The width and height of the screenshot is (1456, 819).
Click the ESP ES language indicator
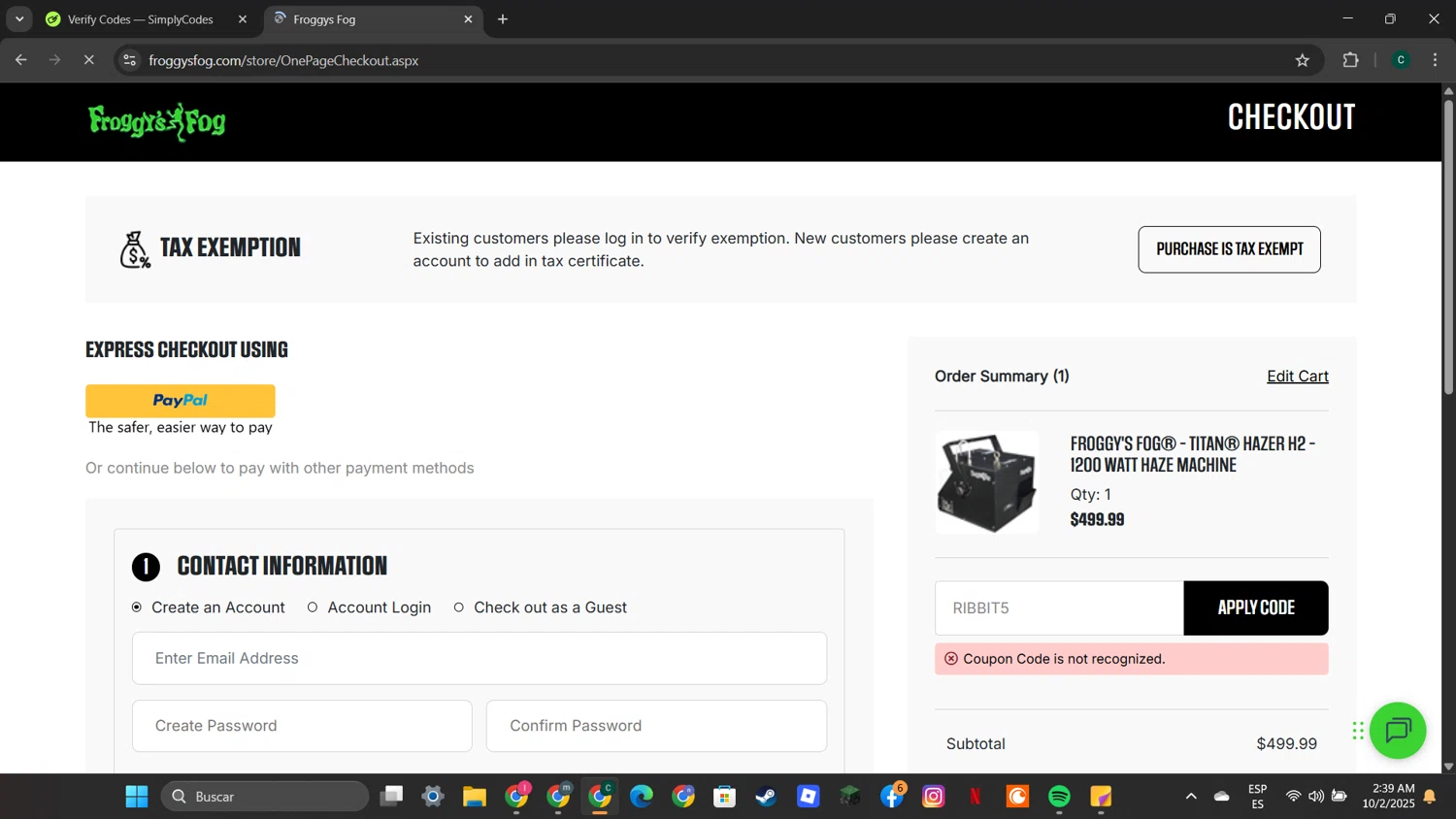coord(1258,797)
